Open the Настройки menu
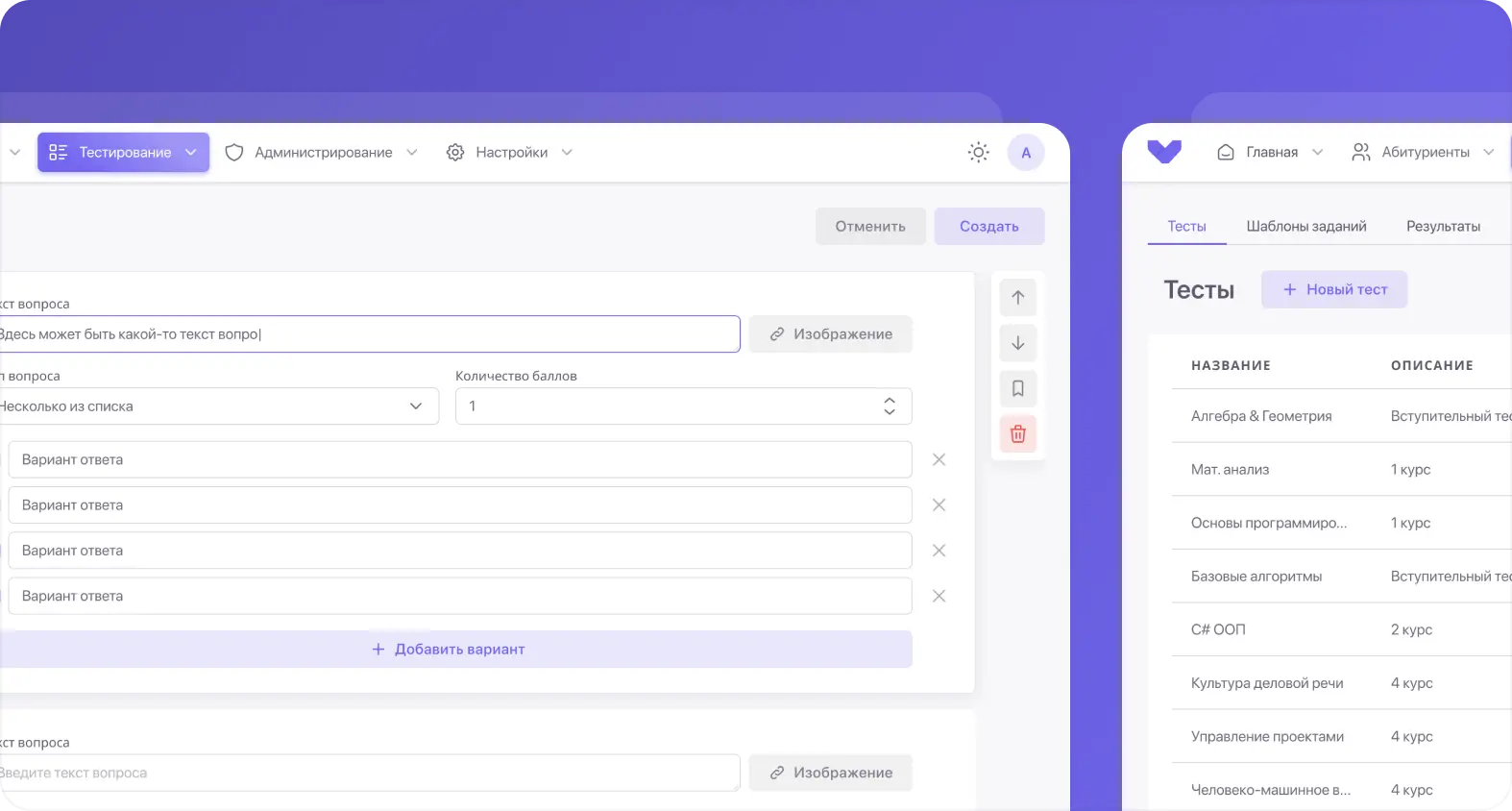The height and width of the screenshot is (811, 1512). pyautogui.click(x=509, y=152)
